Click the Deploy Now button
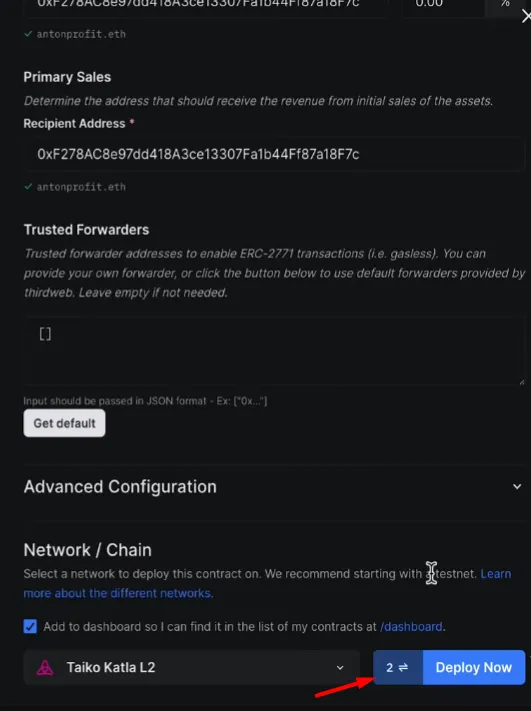The image size is (531, 711). point(474,667)
